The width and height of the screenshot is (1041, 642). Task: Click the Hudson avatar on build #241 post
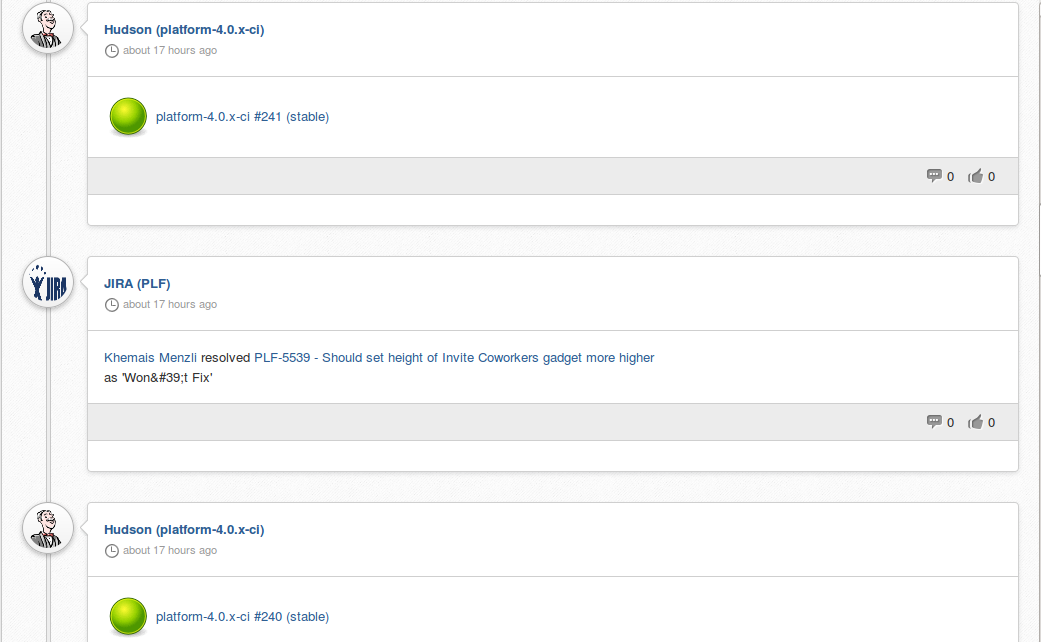point(48,28)
